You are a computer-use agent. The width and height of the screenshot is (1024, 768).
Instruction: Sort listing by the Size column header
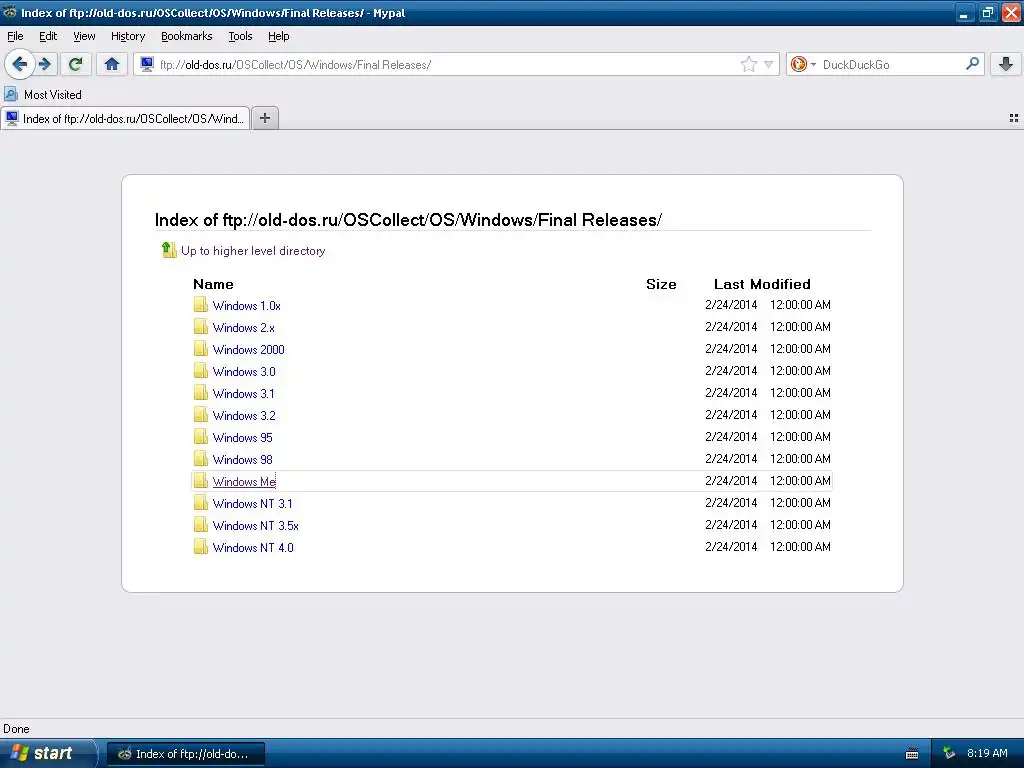661,284
